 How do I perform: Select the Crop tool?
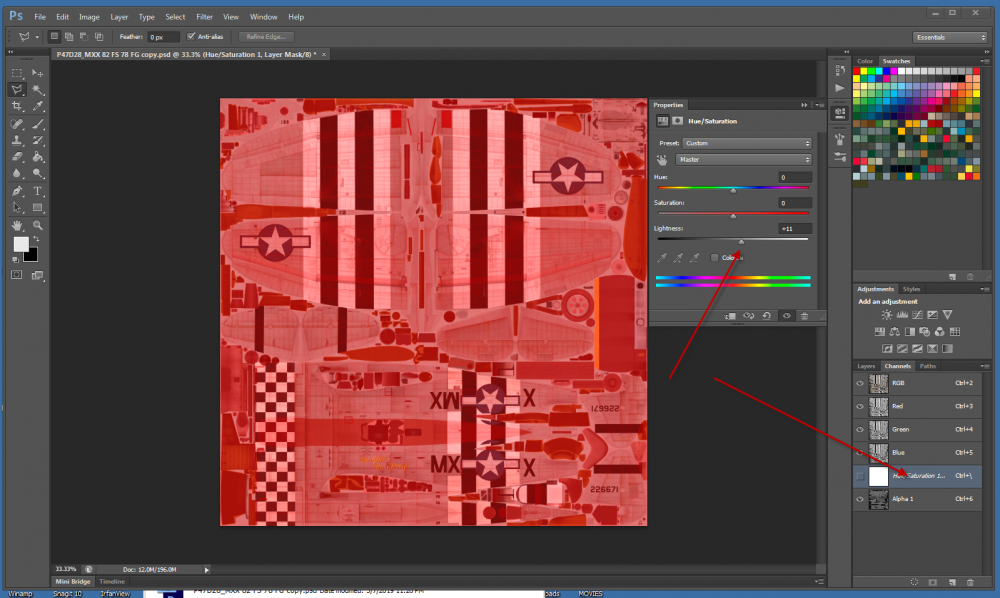pyautogui.click(x=17, y=106)
